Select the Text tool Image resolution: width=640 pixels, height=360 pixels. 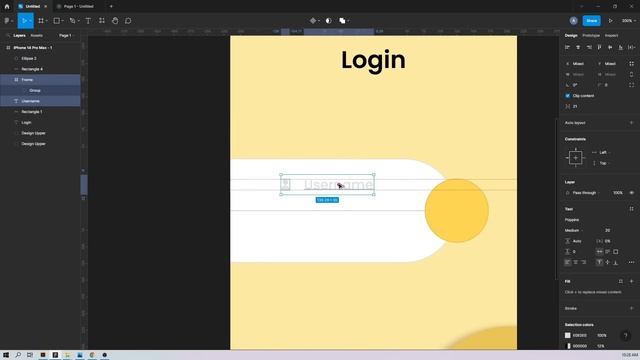coord(88,21)
